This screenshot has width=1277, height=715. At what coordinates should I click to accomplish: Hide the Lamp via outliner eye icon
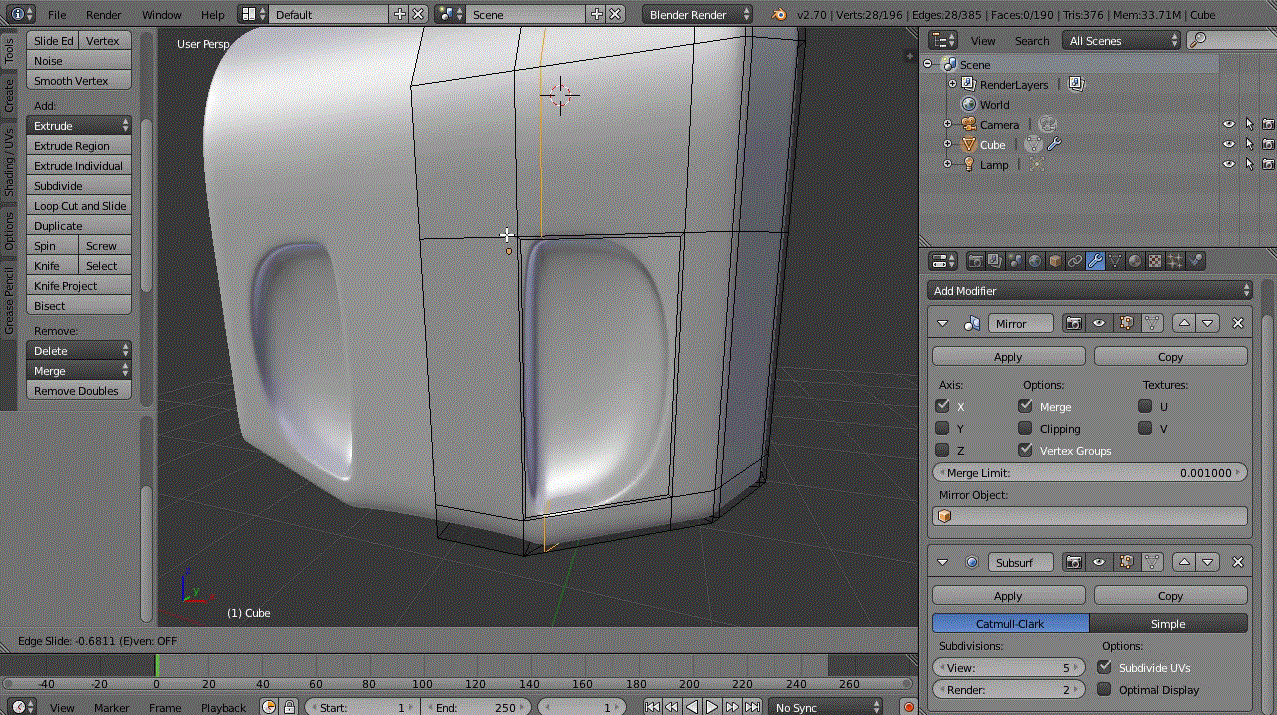[1229, 164]
